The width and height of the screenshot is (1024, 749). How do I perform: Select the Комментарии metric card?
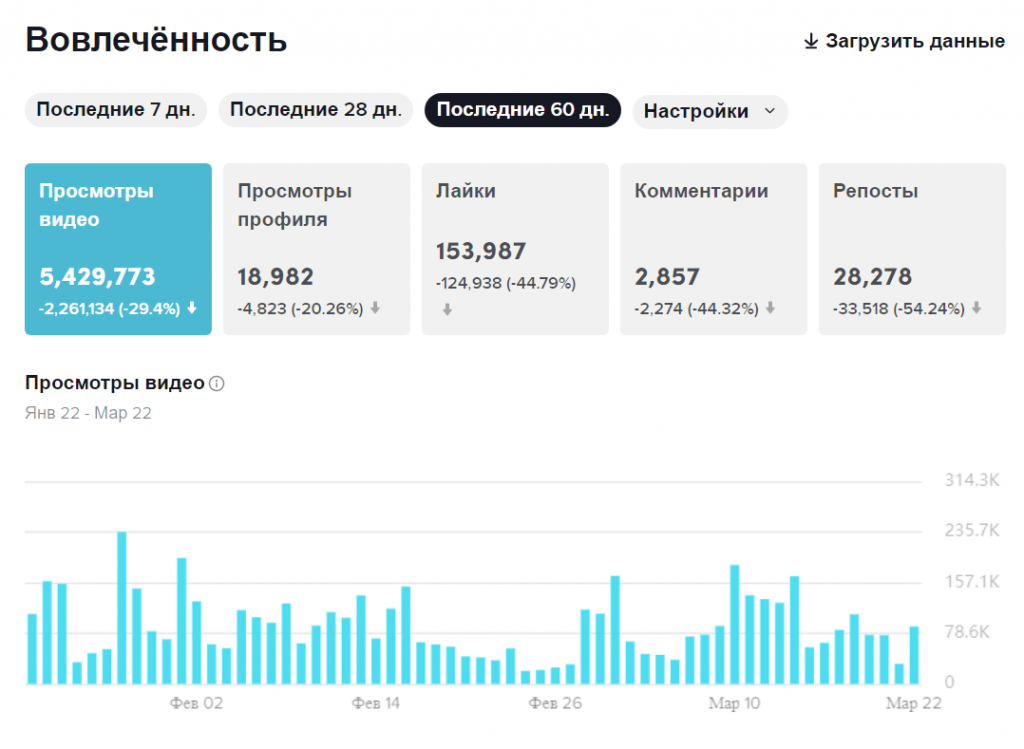(x=713, y=248)
